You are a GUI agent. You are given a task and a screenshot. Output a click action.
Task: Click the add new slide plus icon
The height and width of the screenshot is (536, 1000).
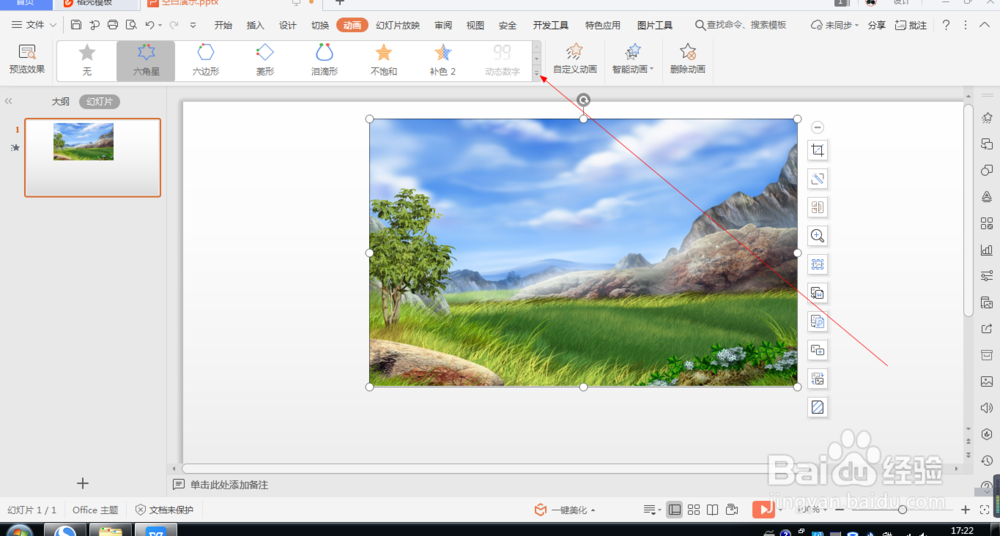[x=82, y=483]
